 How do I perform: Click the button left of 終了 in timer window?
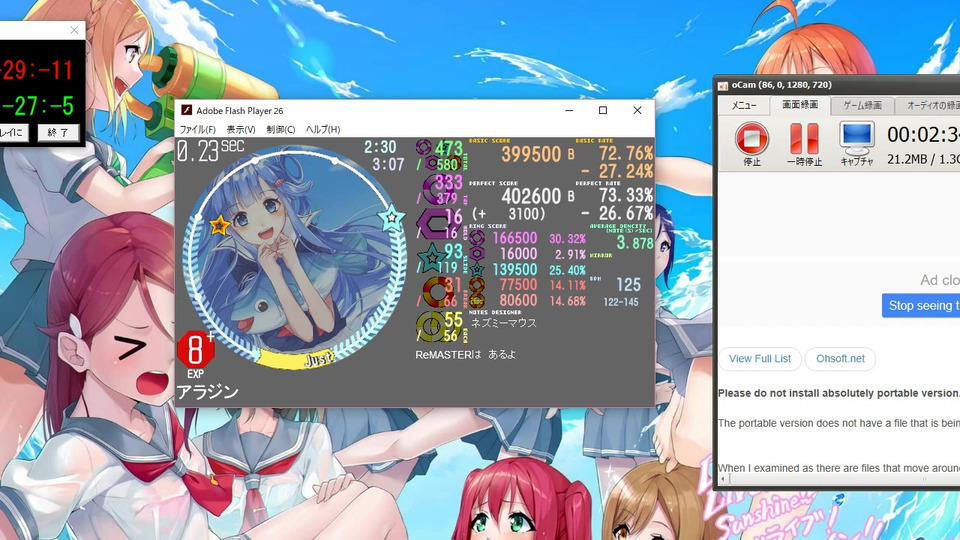point(12,132)
